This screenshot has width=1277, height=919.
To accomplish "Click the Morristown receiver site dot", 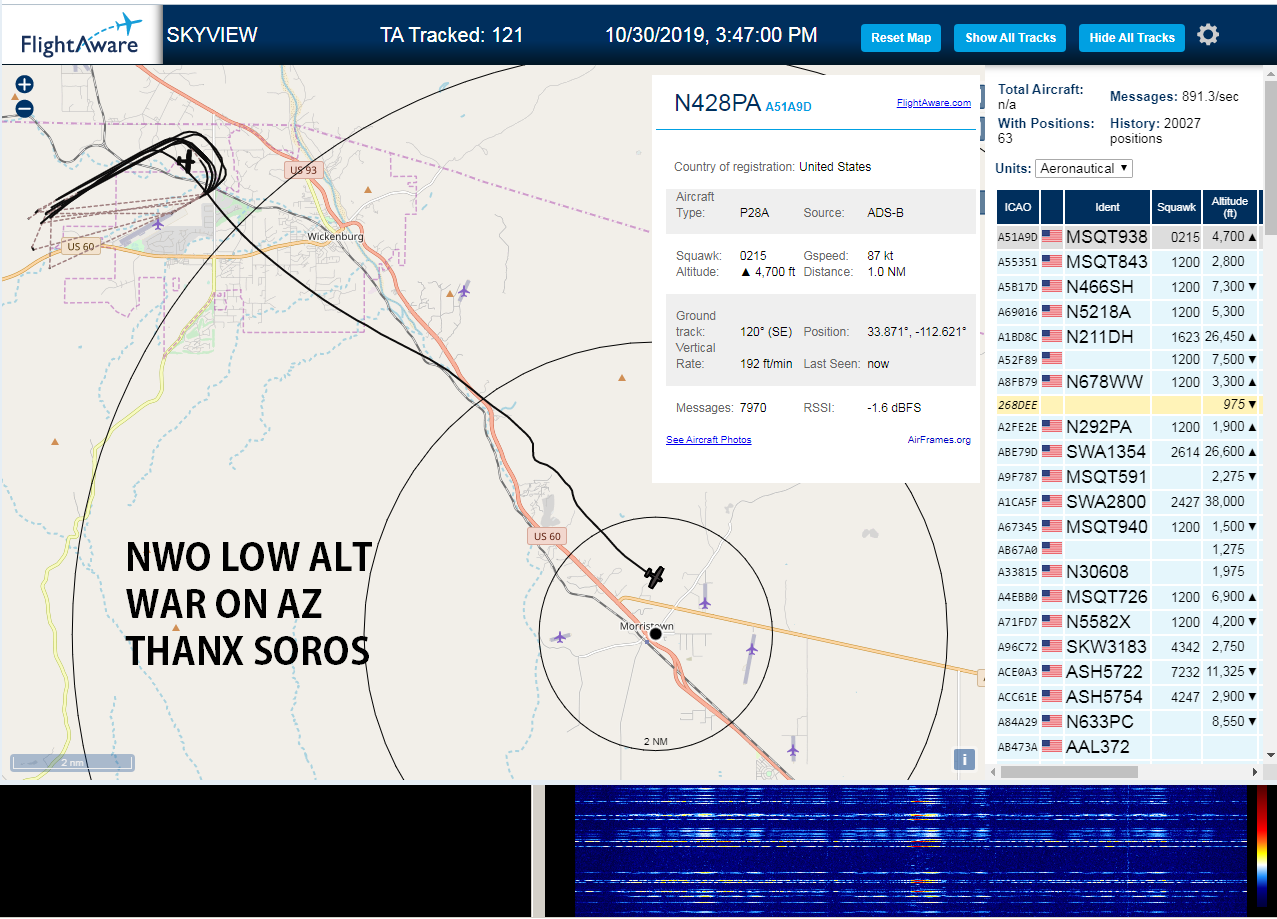I will (x=656, y=634).
